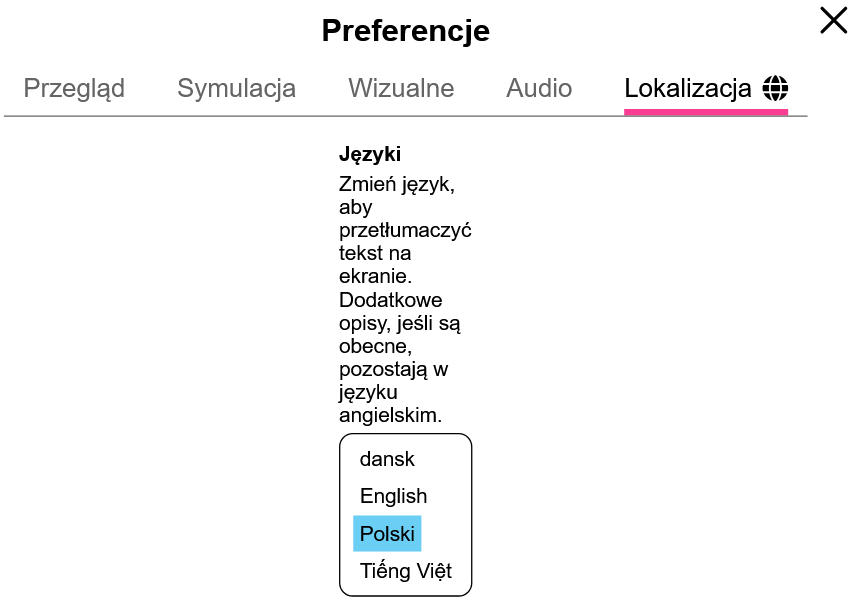Click the word przetłumaczyć in the description
This screenshot has width=853, height=606.
405,230
